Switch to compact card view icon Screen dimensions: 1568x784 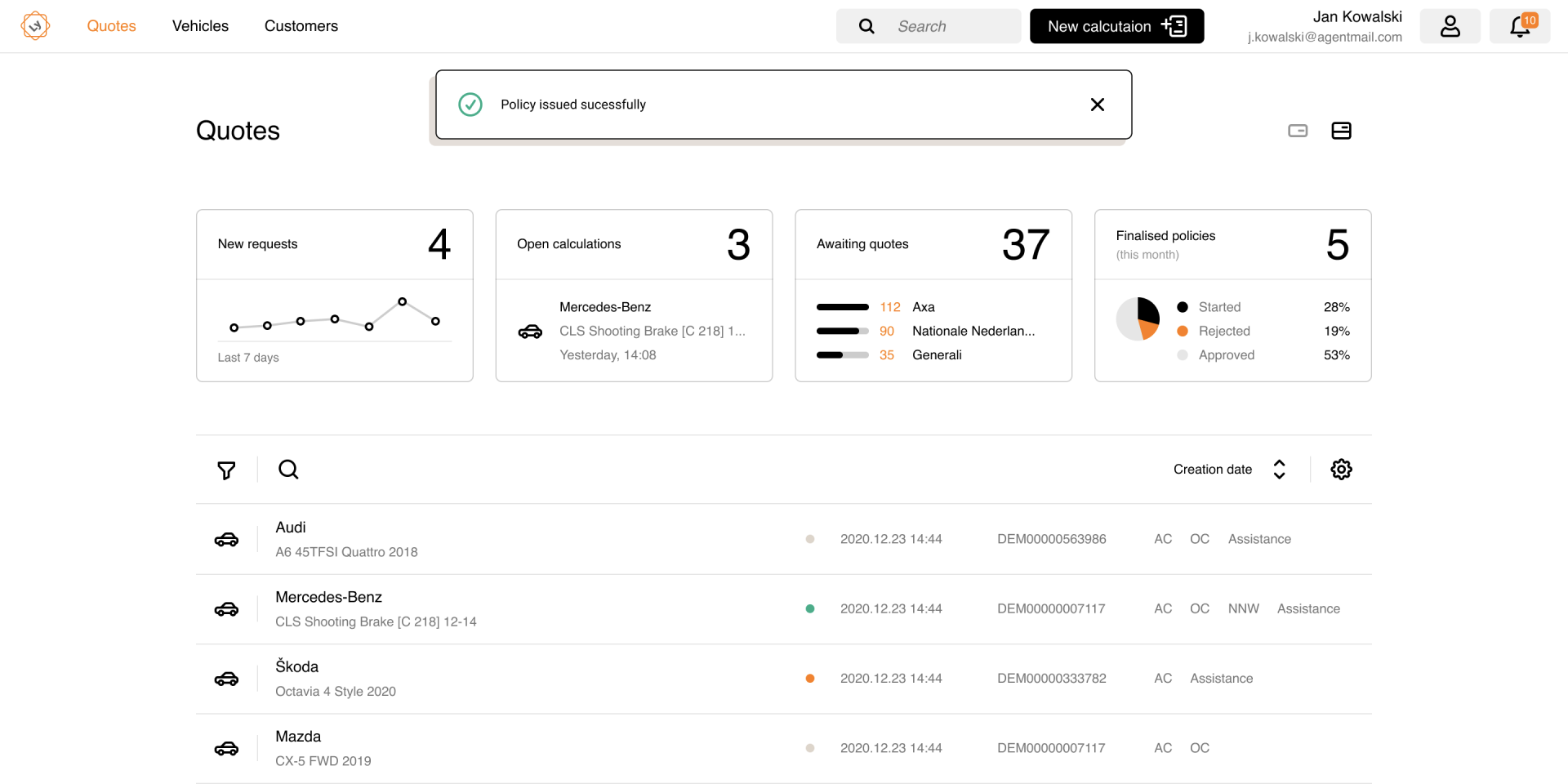click(1298, 131)
